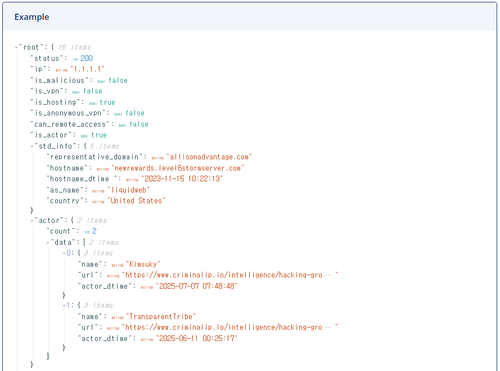Collapse the "actor" node

[32, 221]
